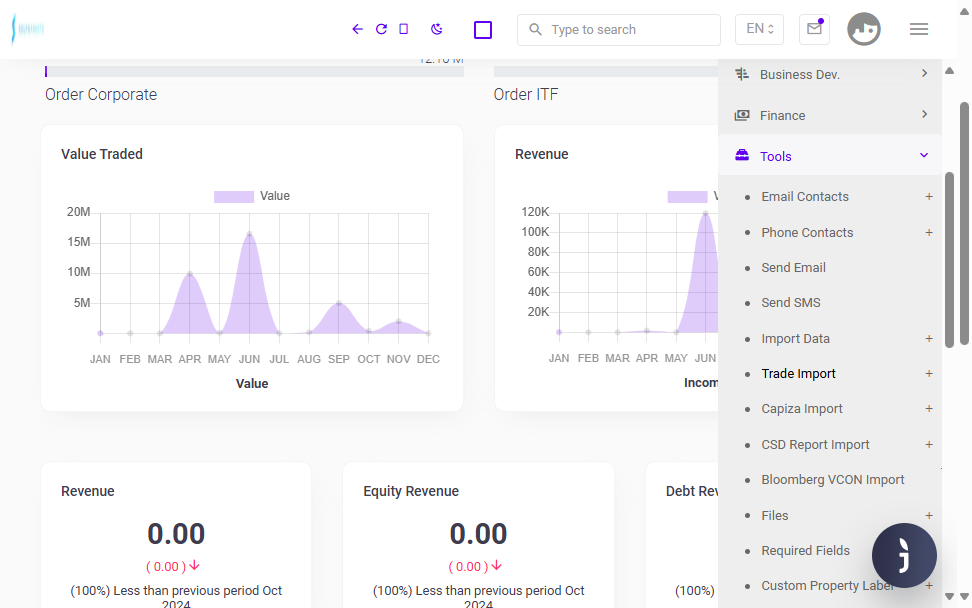Screen dimensions: 972x608
Task: Click the fullscreen square icon
Action: click(x=483, y=30)
